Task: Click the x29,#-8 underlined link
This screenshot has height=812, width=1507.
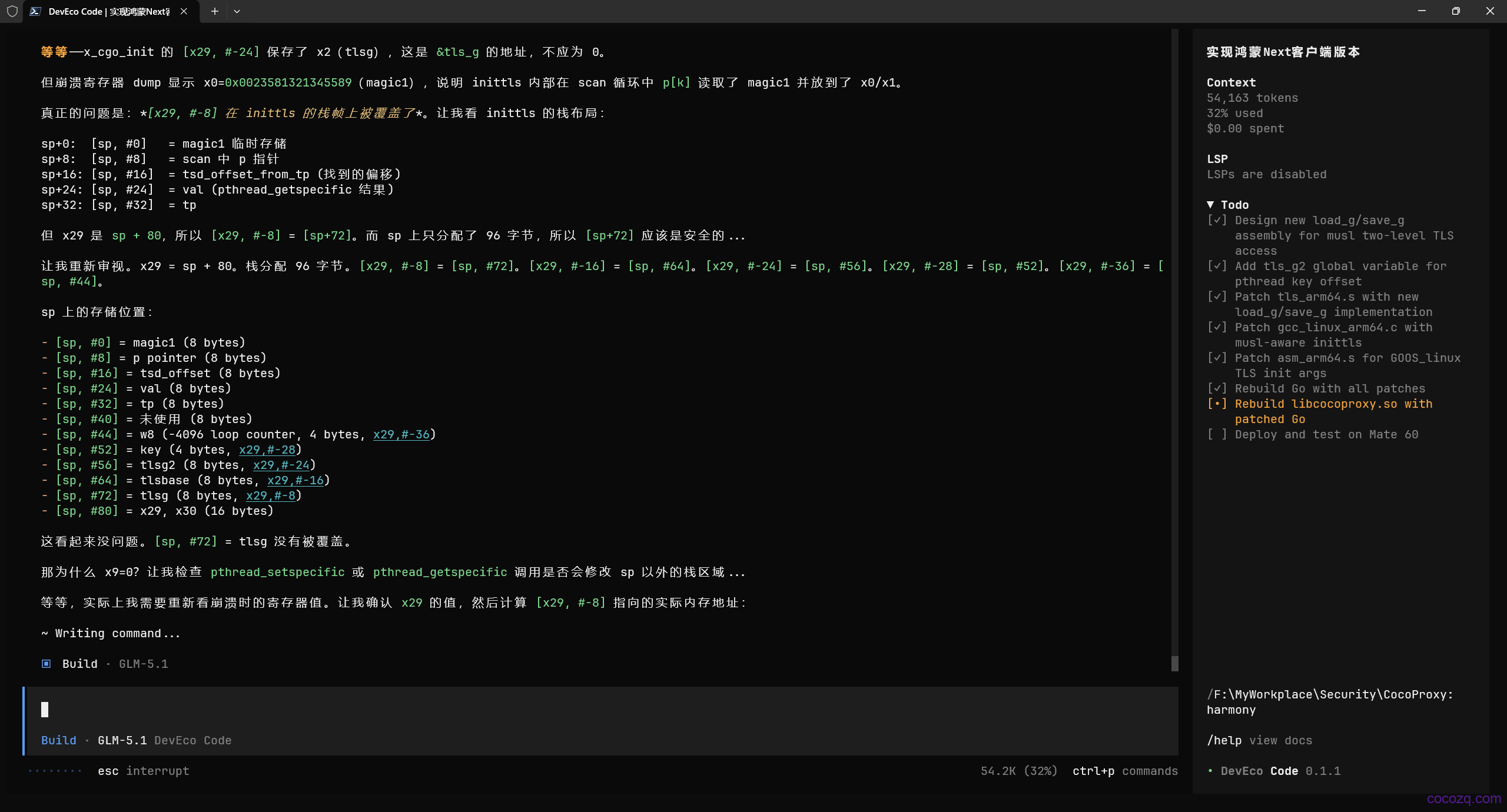Action: tap(271, 495)
